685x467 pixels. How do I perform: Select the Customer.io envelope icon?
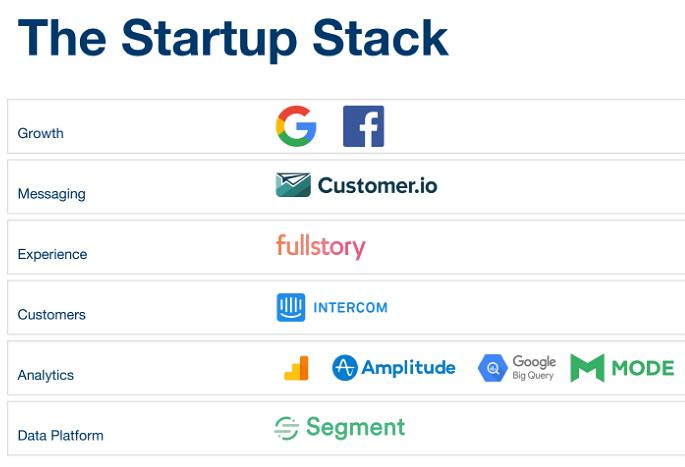[x=293, y=185]
